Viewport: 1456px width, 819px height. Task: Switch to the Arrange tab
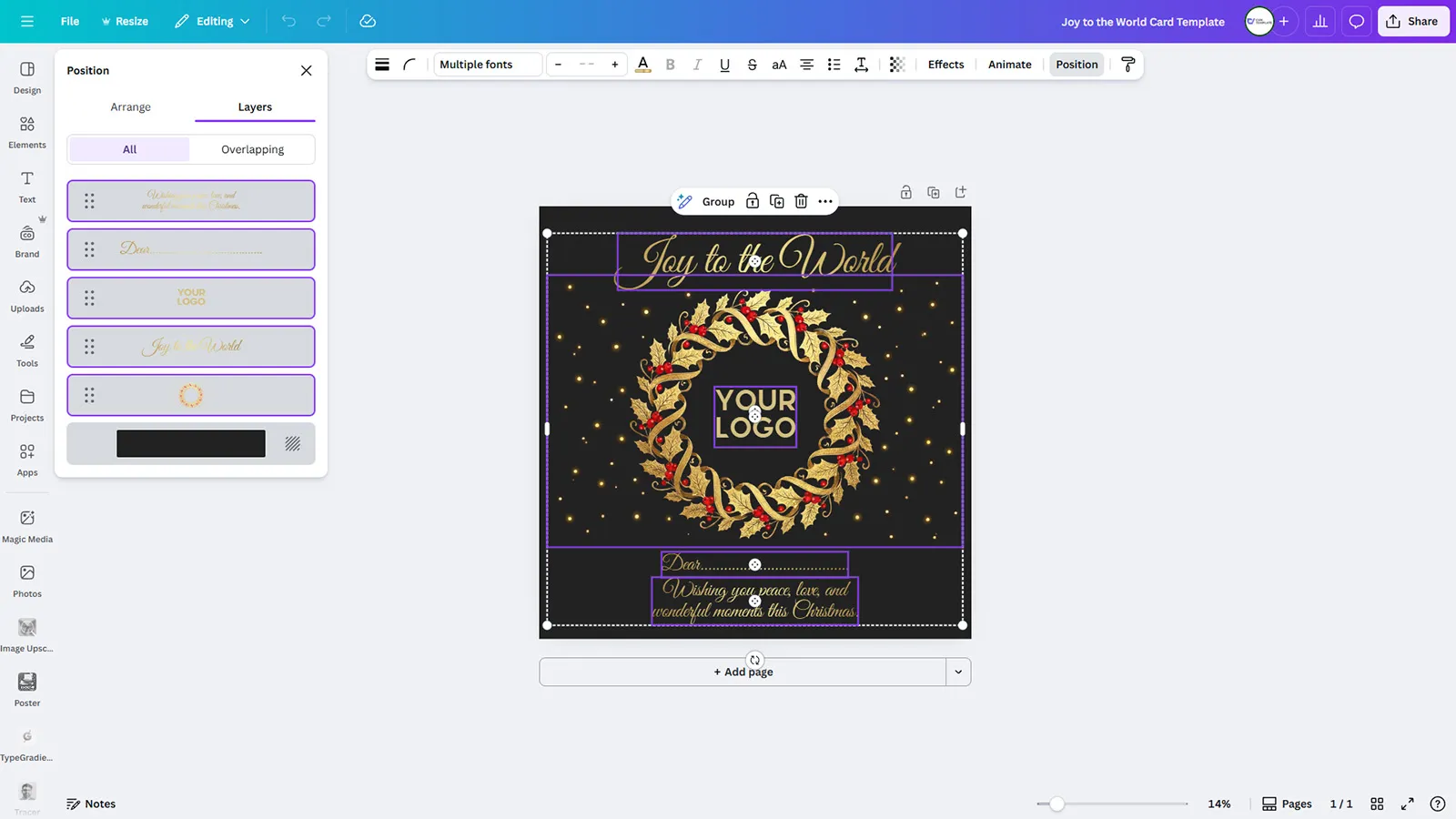pyautogui.click(x=130, y=106)
